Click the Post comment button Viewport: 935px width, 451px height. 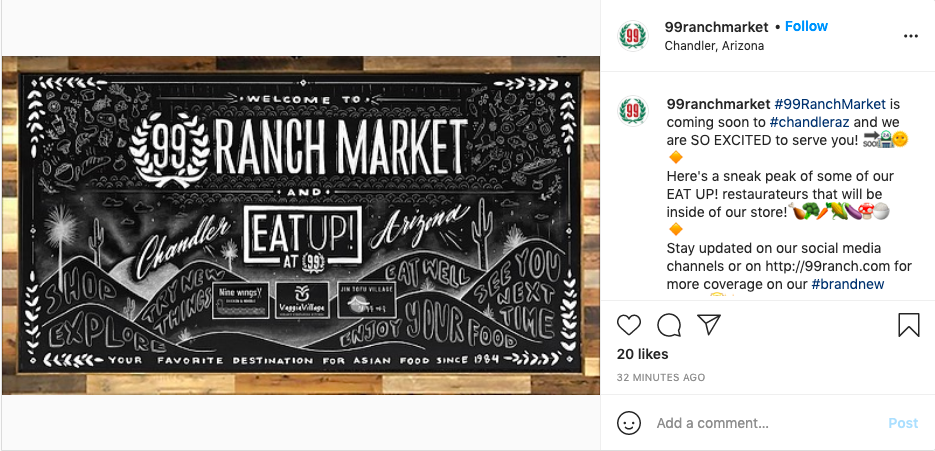coord(903,424)
